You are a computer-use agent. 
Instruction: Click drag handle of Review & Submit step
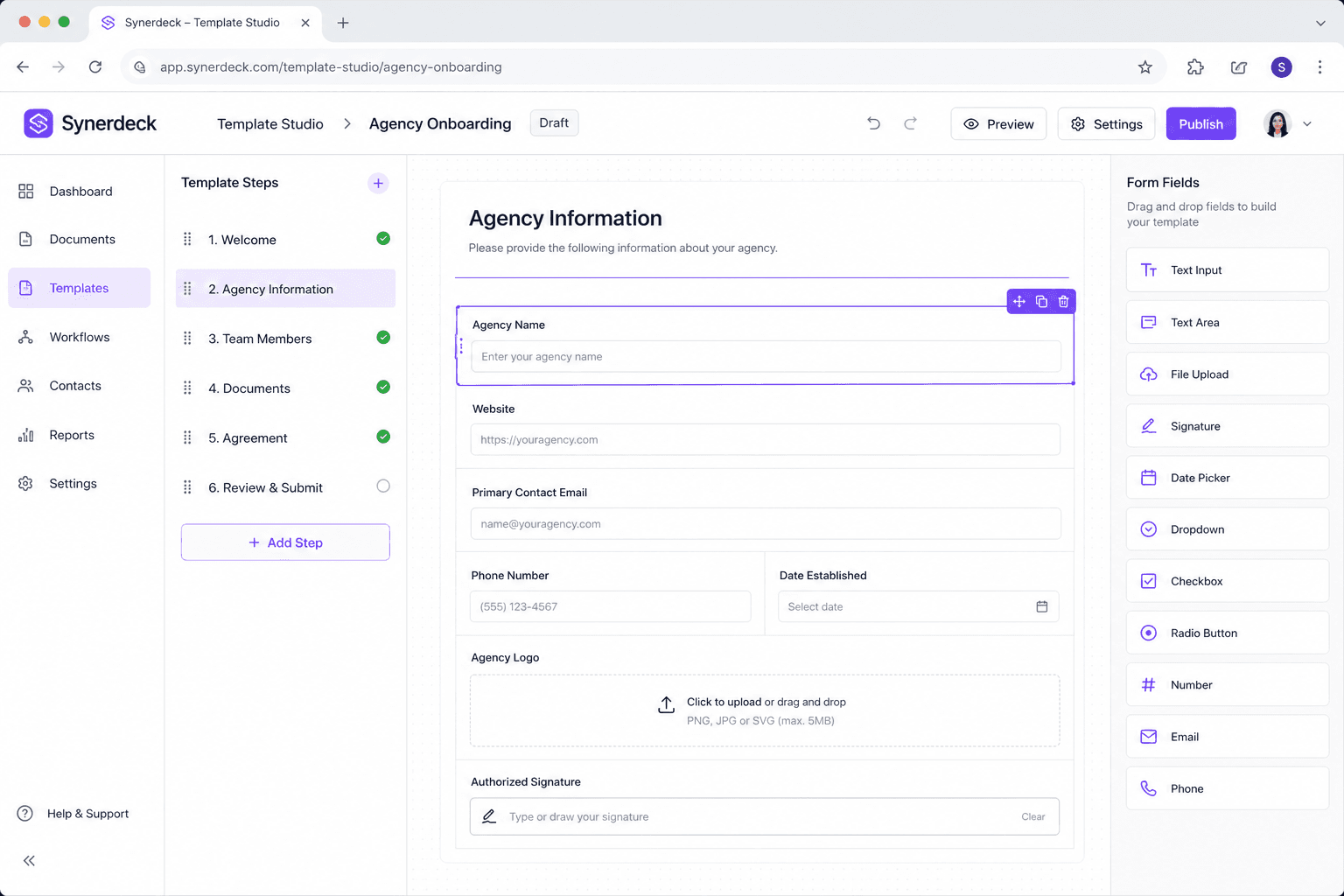pyautogui.click(x=187, y=487)
